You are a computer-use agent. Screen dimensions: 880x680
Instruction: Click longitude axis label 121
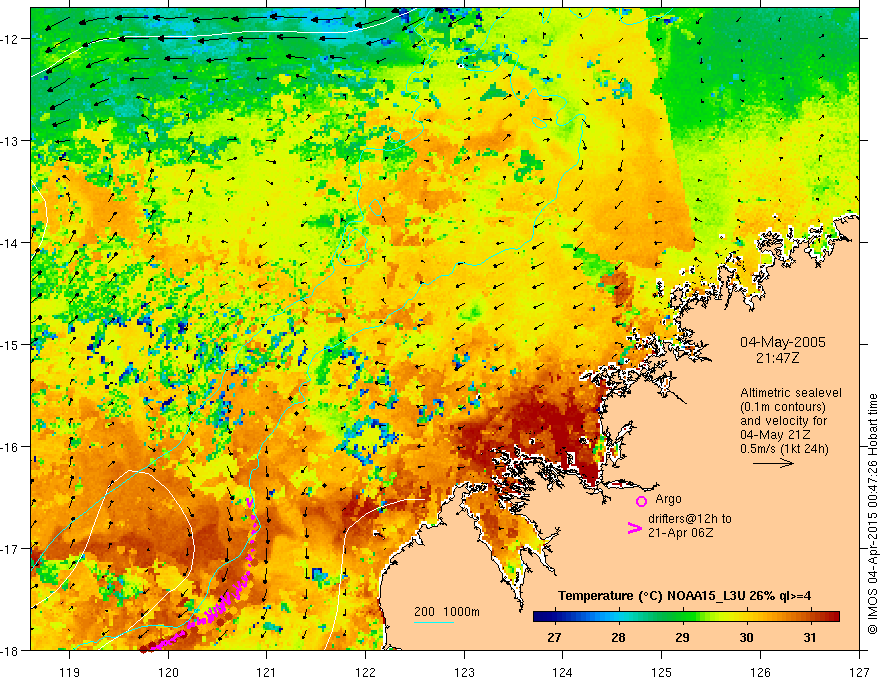[x=267, y=672]
